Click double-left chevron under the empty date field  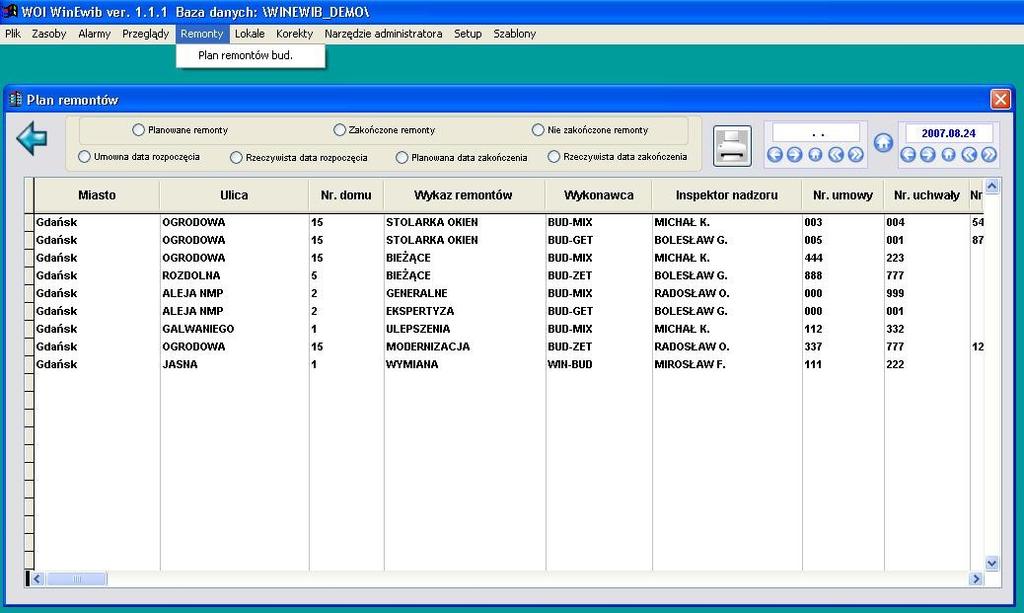point(835,155)
